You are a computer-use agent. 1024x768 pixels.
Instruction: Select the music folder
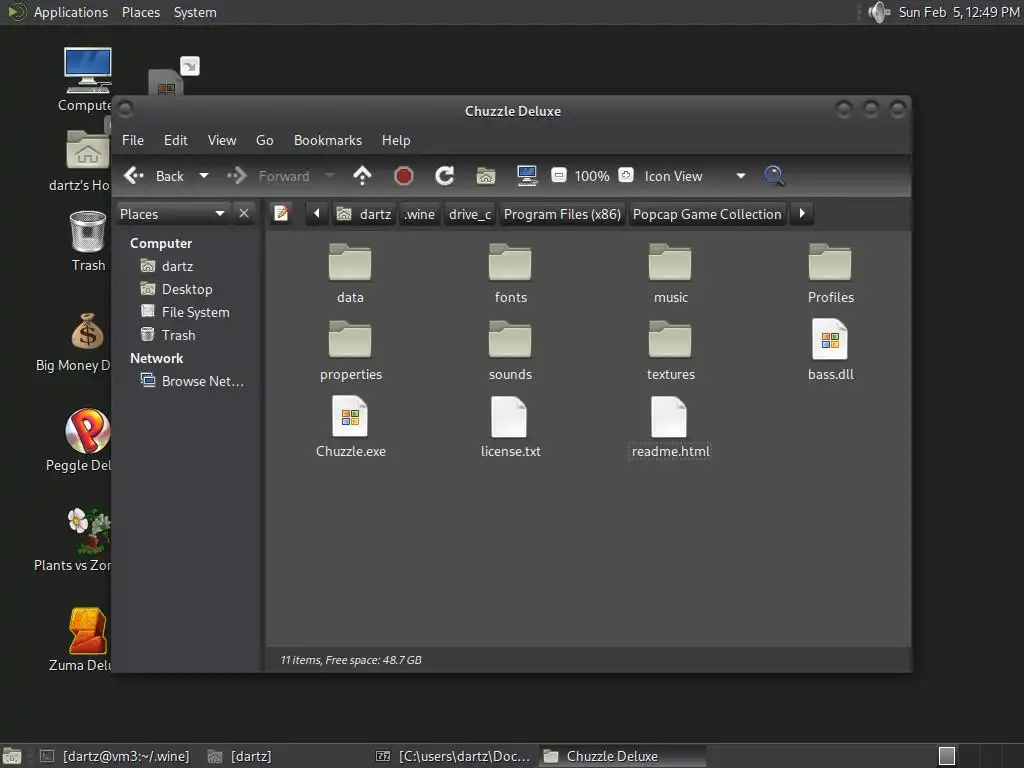click(670, 274)
